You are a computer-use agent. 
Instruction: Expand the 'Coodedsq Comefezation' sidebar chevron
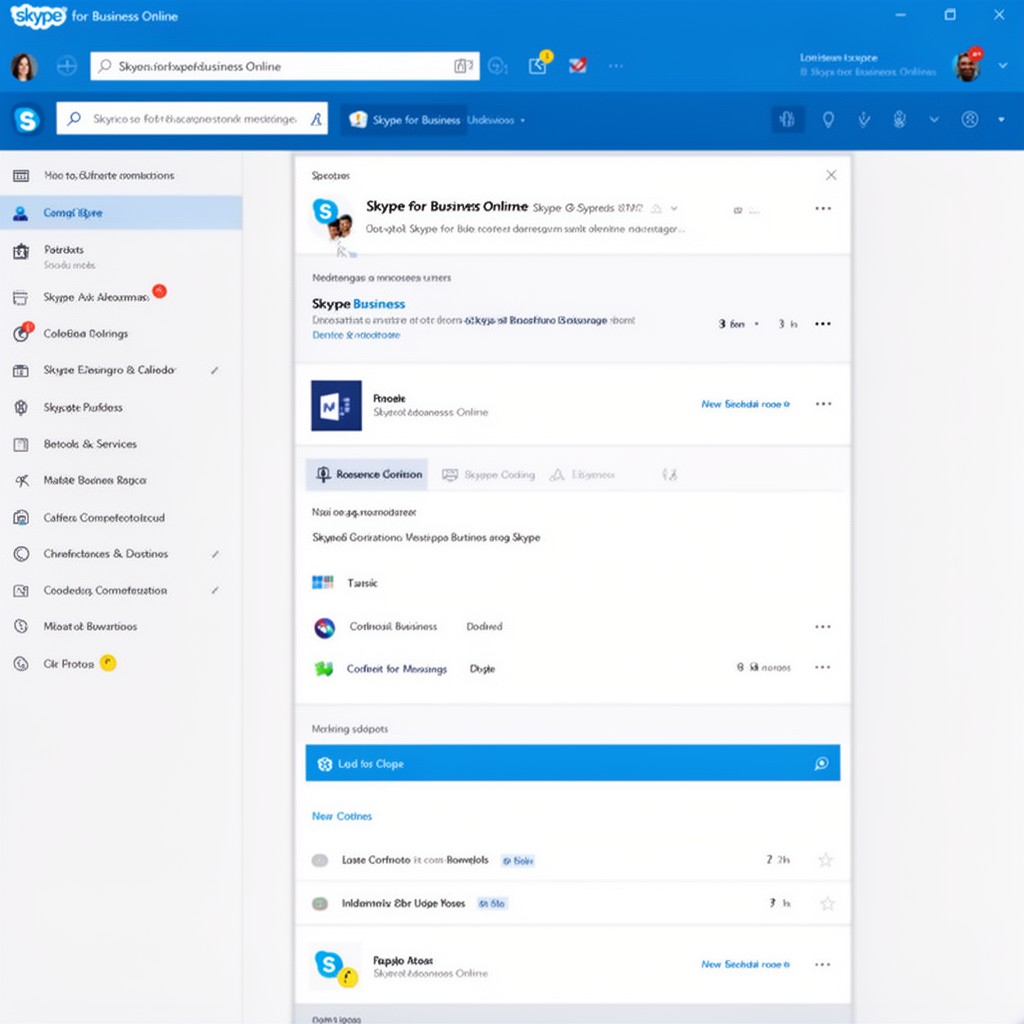pos(215,590)
